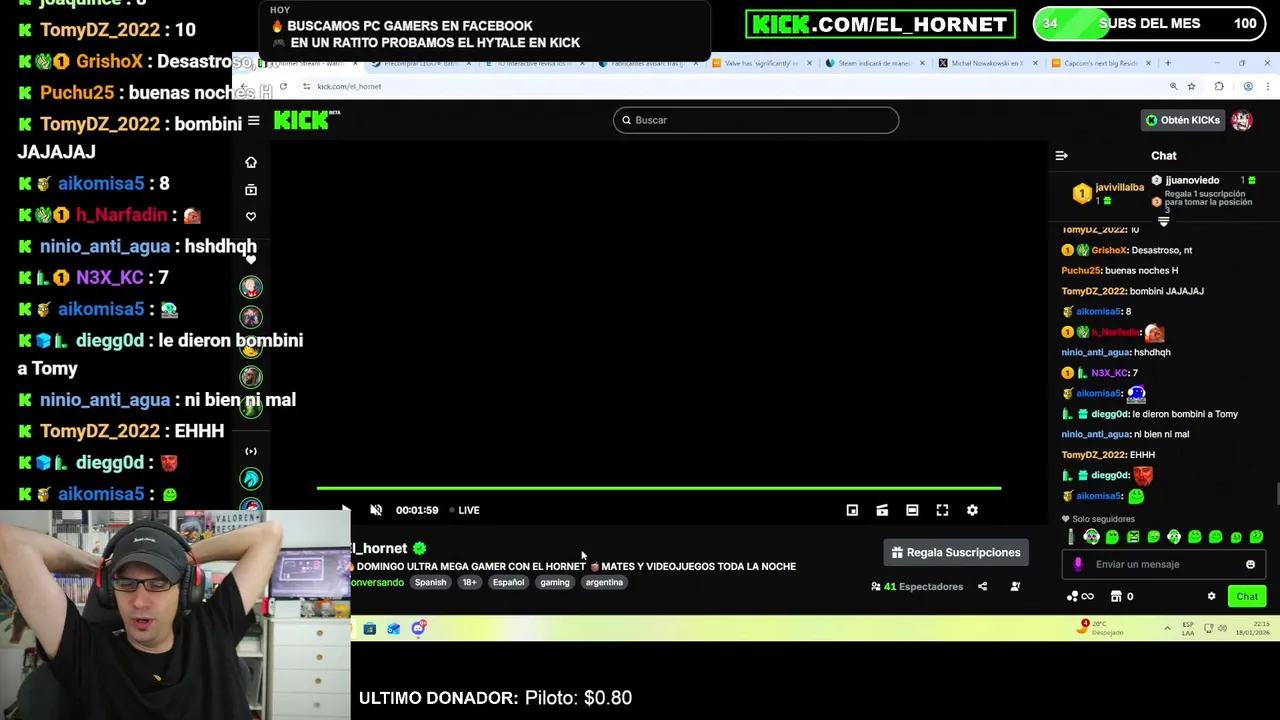The height and width of the screenshot is (720, 1280).
Task: Expand gift leaderboard chevron in chat
Action: pyautogui.click(x=1163, y=222)
